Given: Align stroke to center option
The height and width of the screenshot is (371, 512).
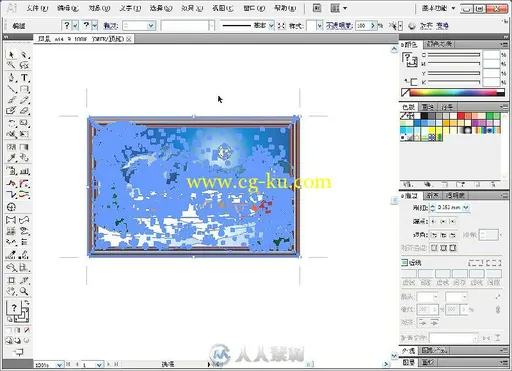Looking at the screenshot, I should 434,248.
